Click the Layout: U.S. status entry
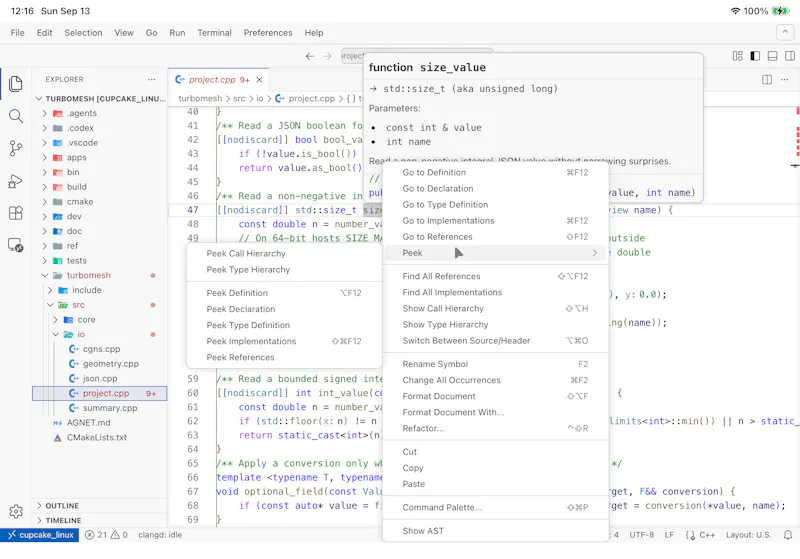This screenshot has height=559, width=800. (x=748, y=535)
